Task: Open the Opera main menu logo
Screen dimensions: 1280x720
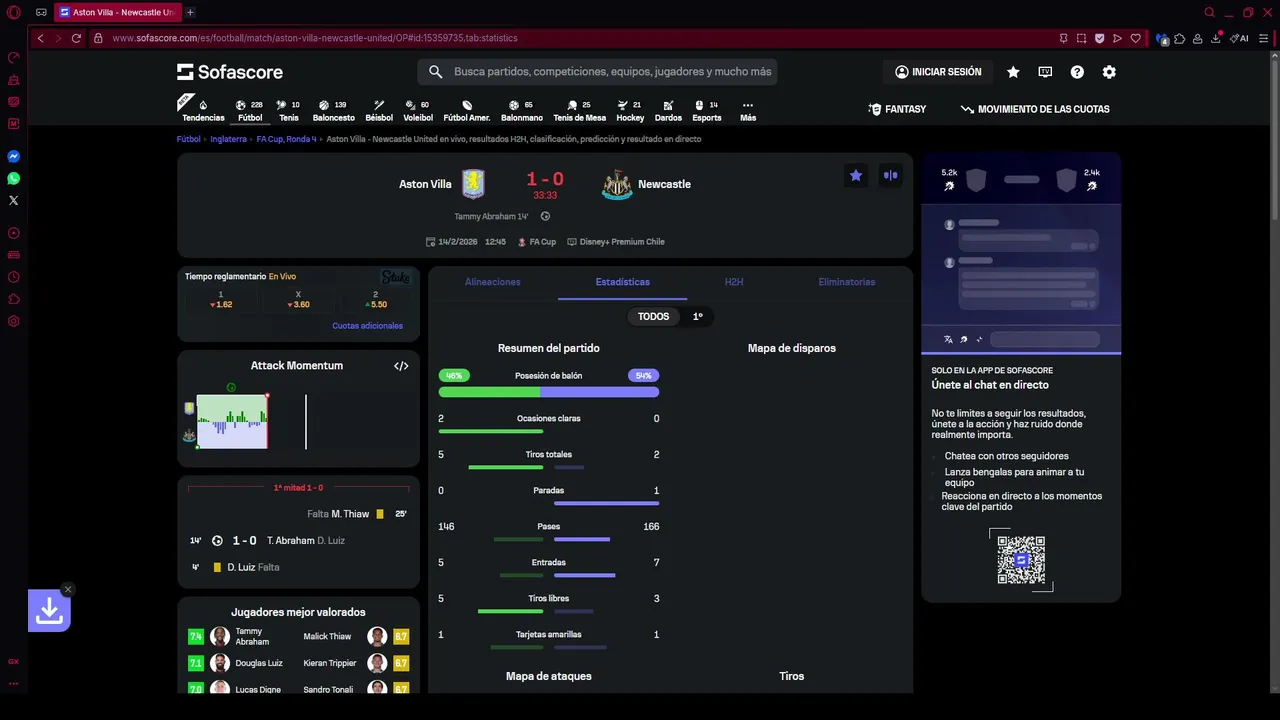Action: 14,12
